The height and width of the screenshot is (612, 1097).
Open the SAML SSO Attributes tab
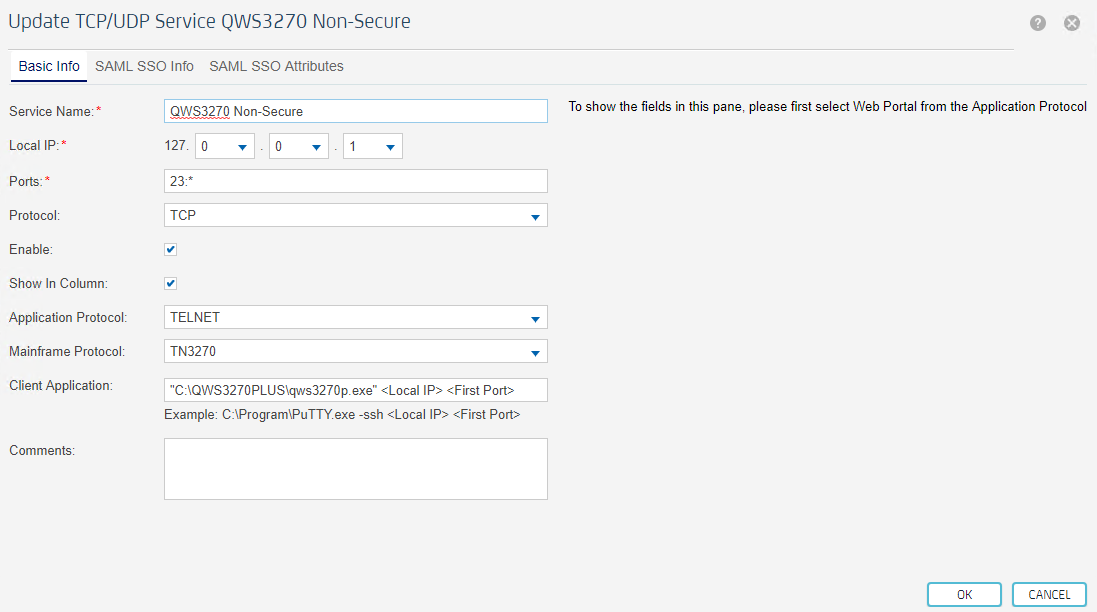coord(276,66)
